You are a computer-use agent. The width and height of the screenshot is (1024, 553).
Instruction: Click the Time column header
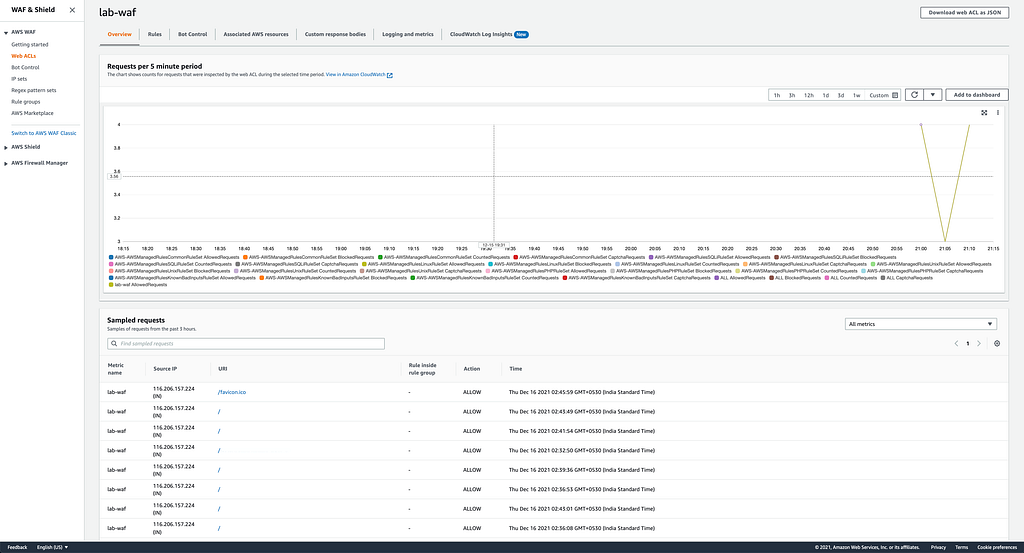tap(516, 369)
